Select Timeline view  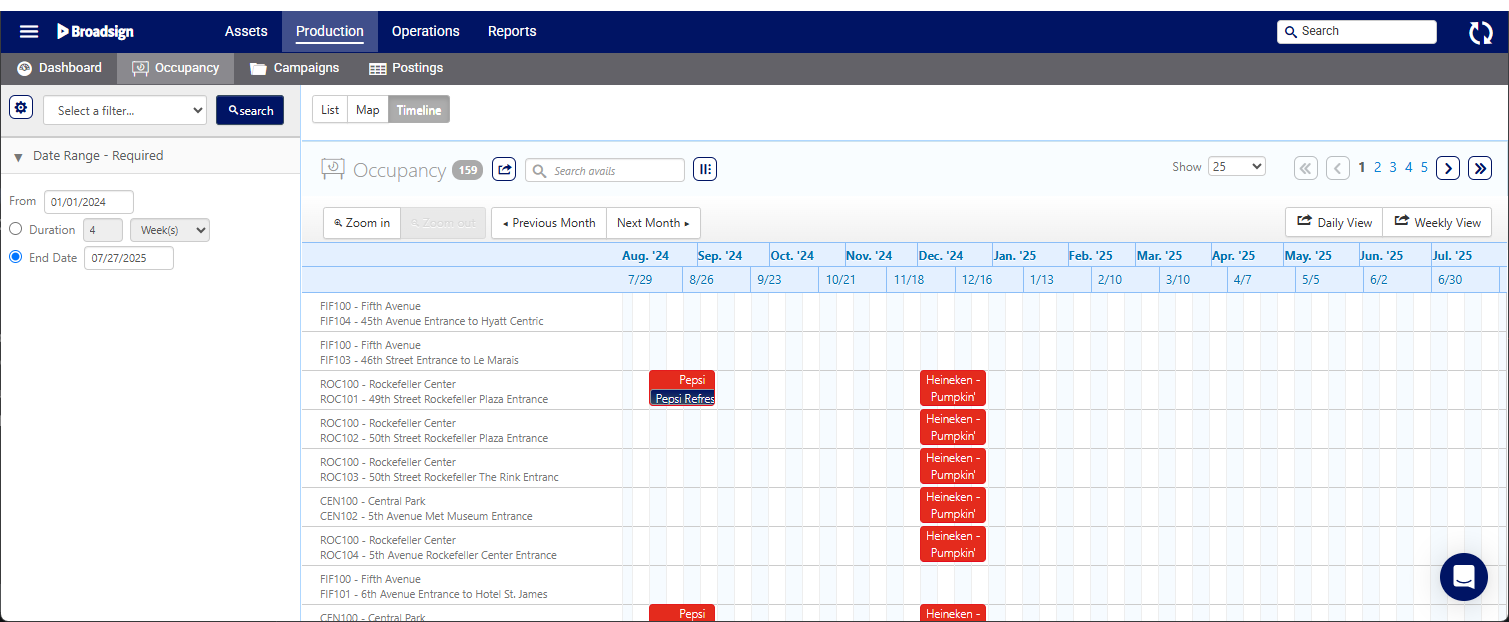coord(419,110)
